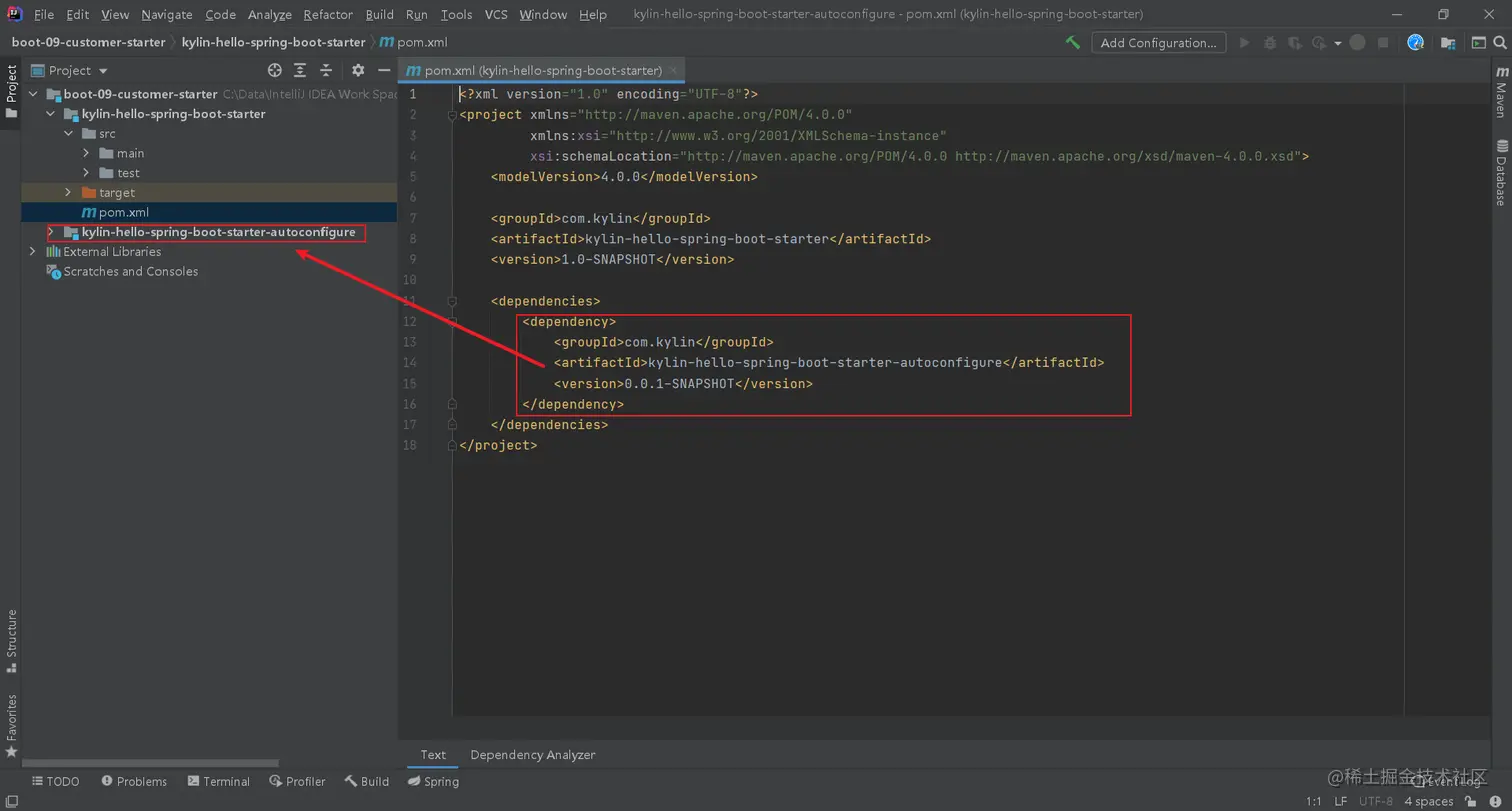Click the Debug bug icon
This screenshot has height=811, width=1512.
coord(1270,42)
